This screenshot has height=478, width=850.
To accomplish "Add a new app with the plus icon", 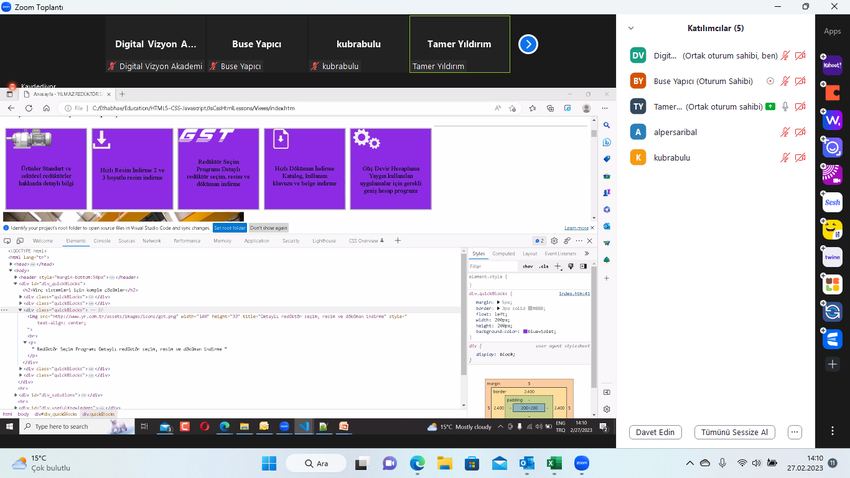I will tap(832, 364).
